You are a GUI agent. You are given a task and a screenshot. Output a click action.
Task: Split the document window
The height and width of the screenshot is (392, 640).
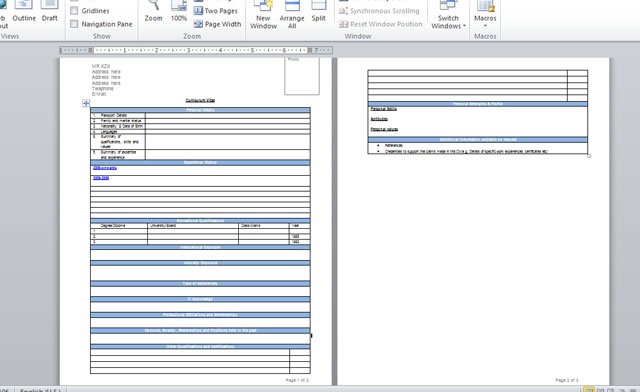(x=318, y=11)
